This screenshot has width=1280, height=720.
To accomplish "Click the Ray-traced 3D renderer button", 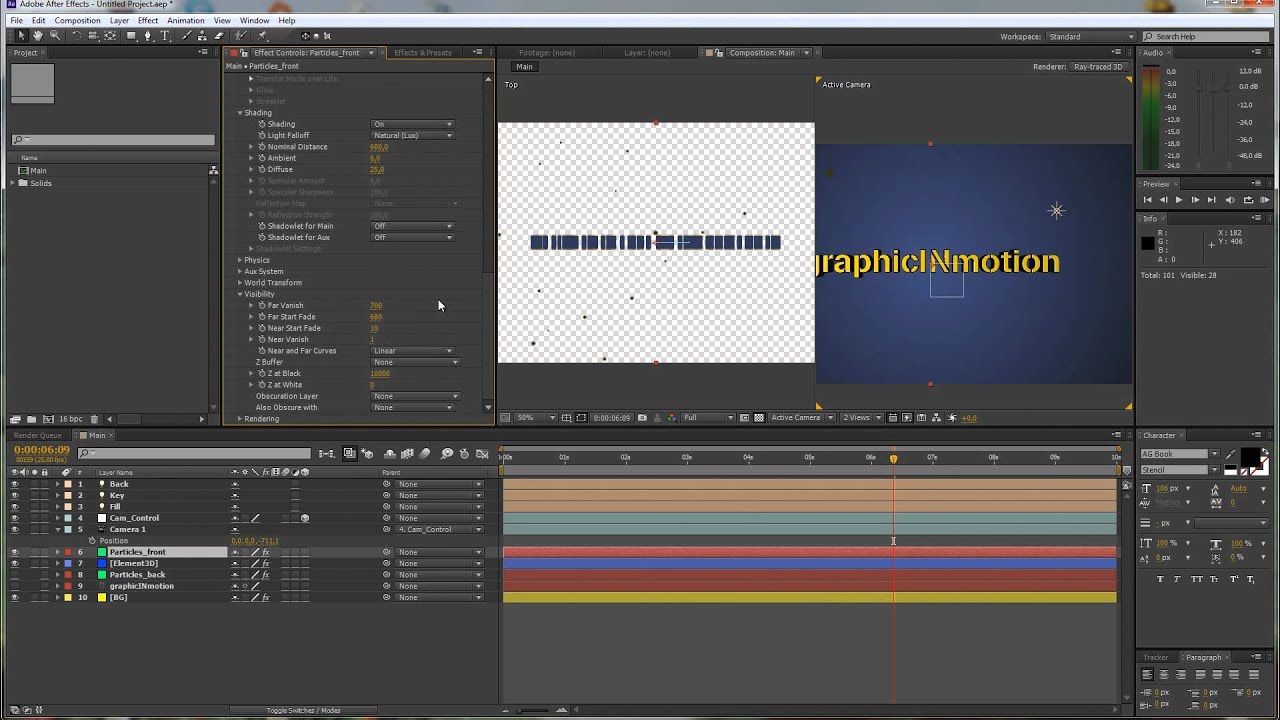I will [1098, 67].
